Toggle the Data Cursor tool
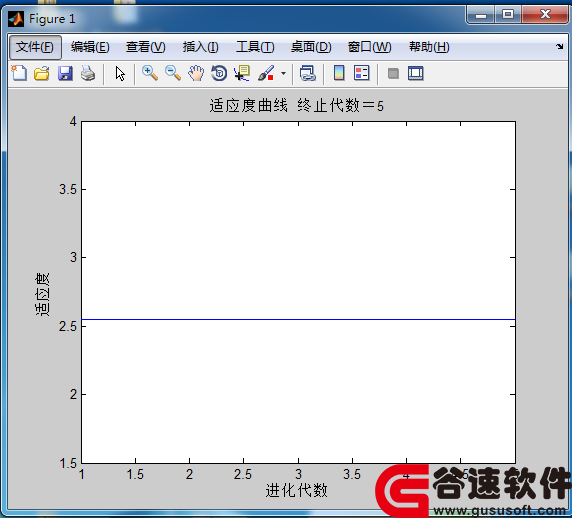572x518 pixels. click(242, 73)
